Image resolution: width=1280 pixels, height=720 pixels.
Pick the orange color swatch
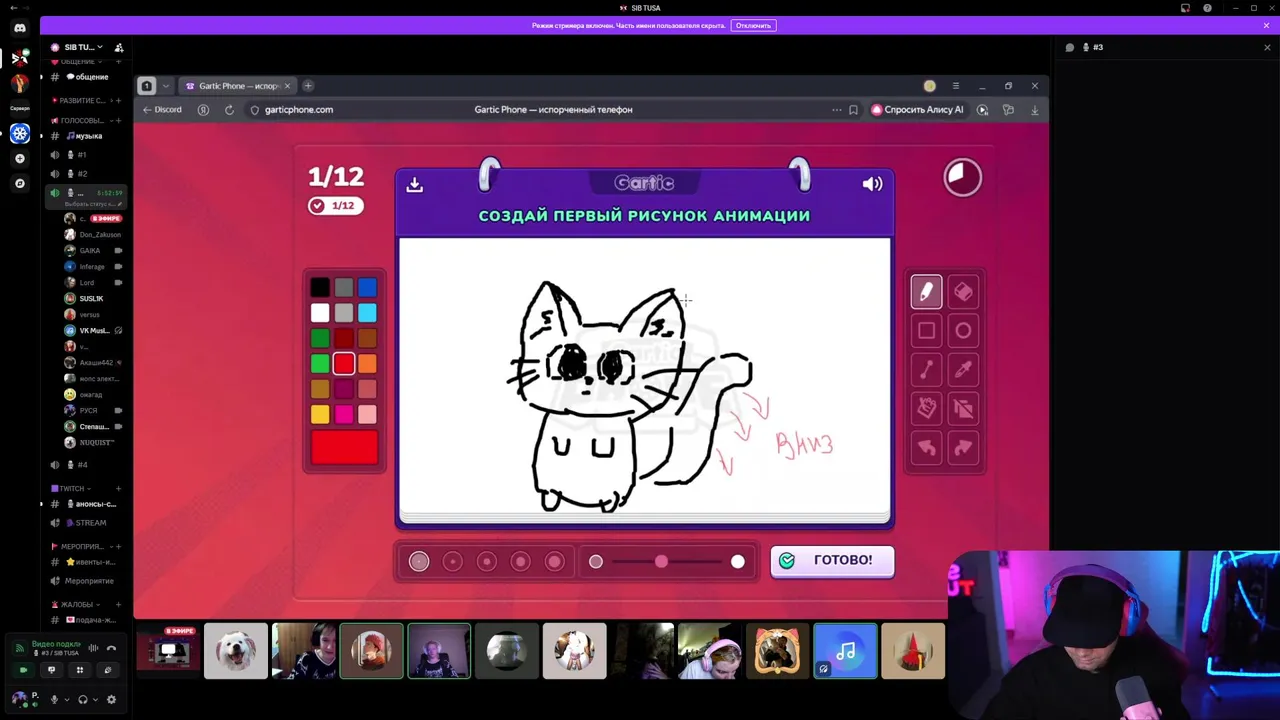tap(368, 365)
